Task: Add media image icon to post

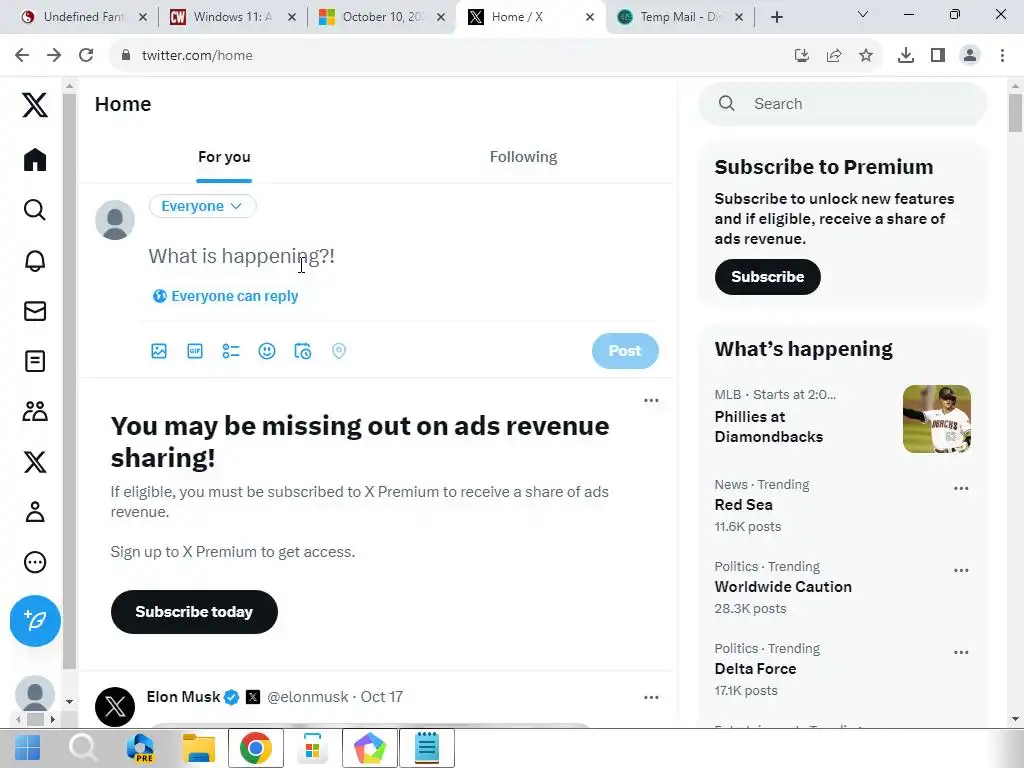Action: tap(159, 351)
